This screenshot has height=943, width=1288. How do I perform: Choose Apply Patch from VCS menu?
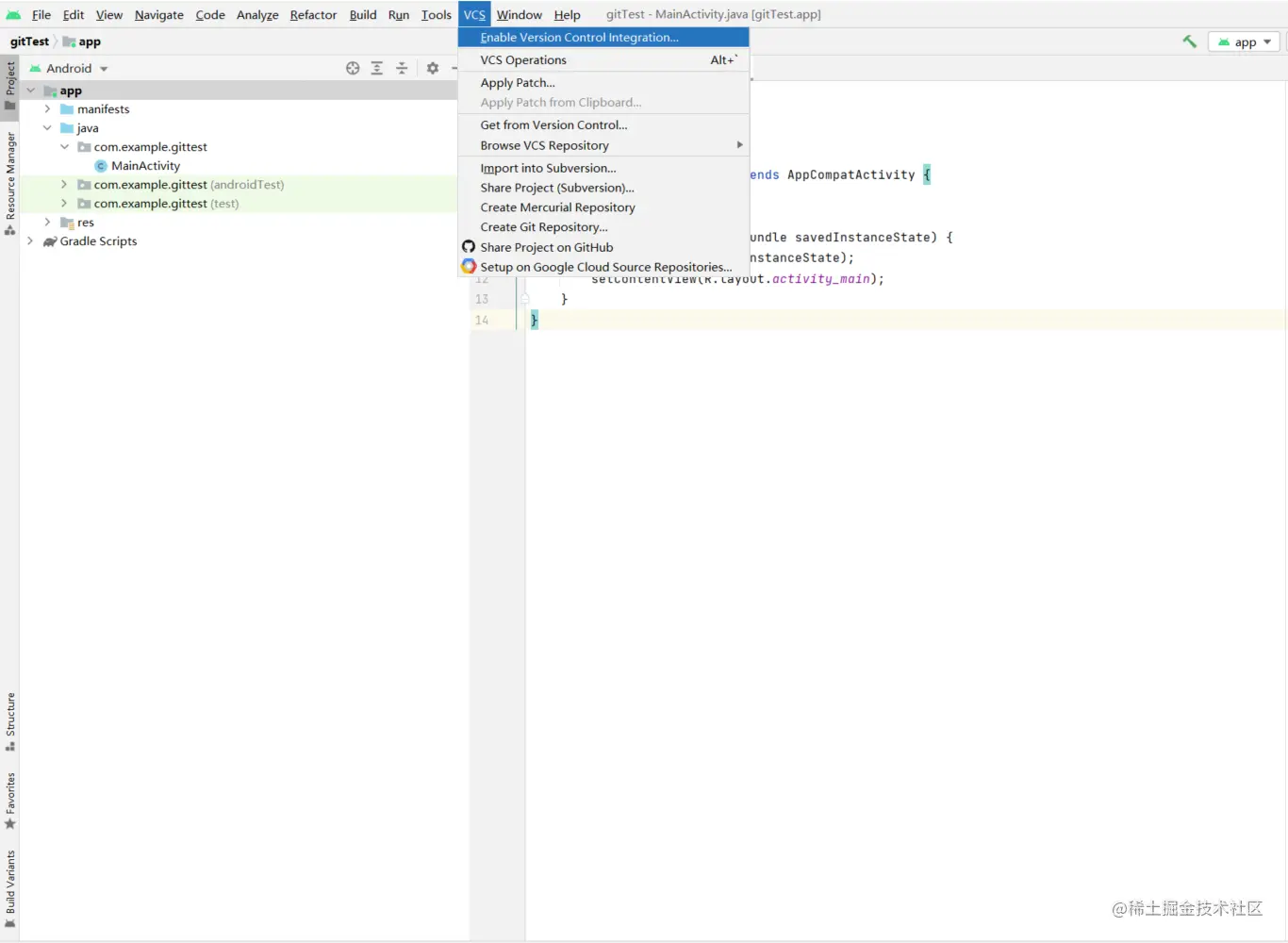tap(603, 83)
